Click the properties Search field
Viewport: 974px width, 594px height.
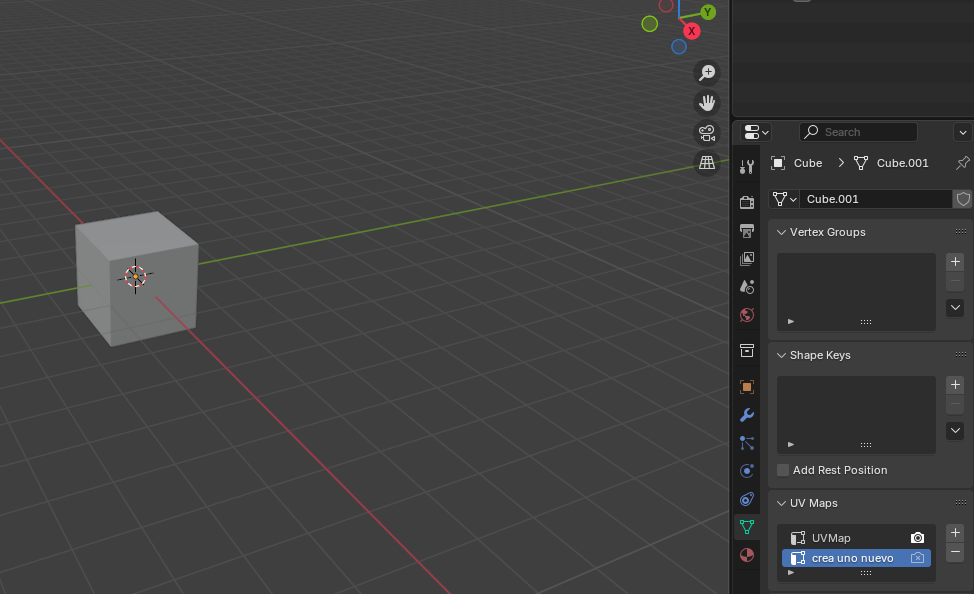coord(858,132)
